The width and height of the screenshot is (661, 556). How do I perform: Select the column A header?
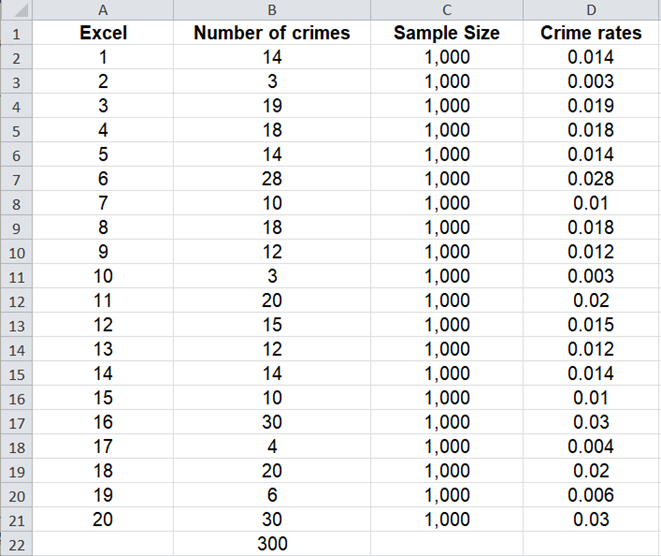pyautogui.click(x=102, y=9)
